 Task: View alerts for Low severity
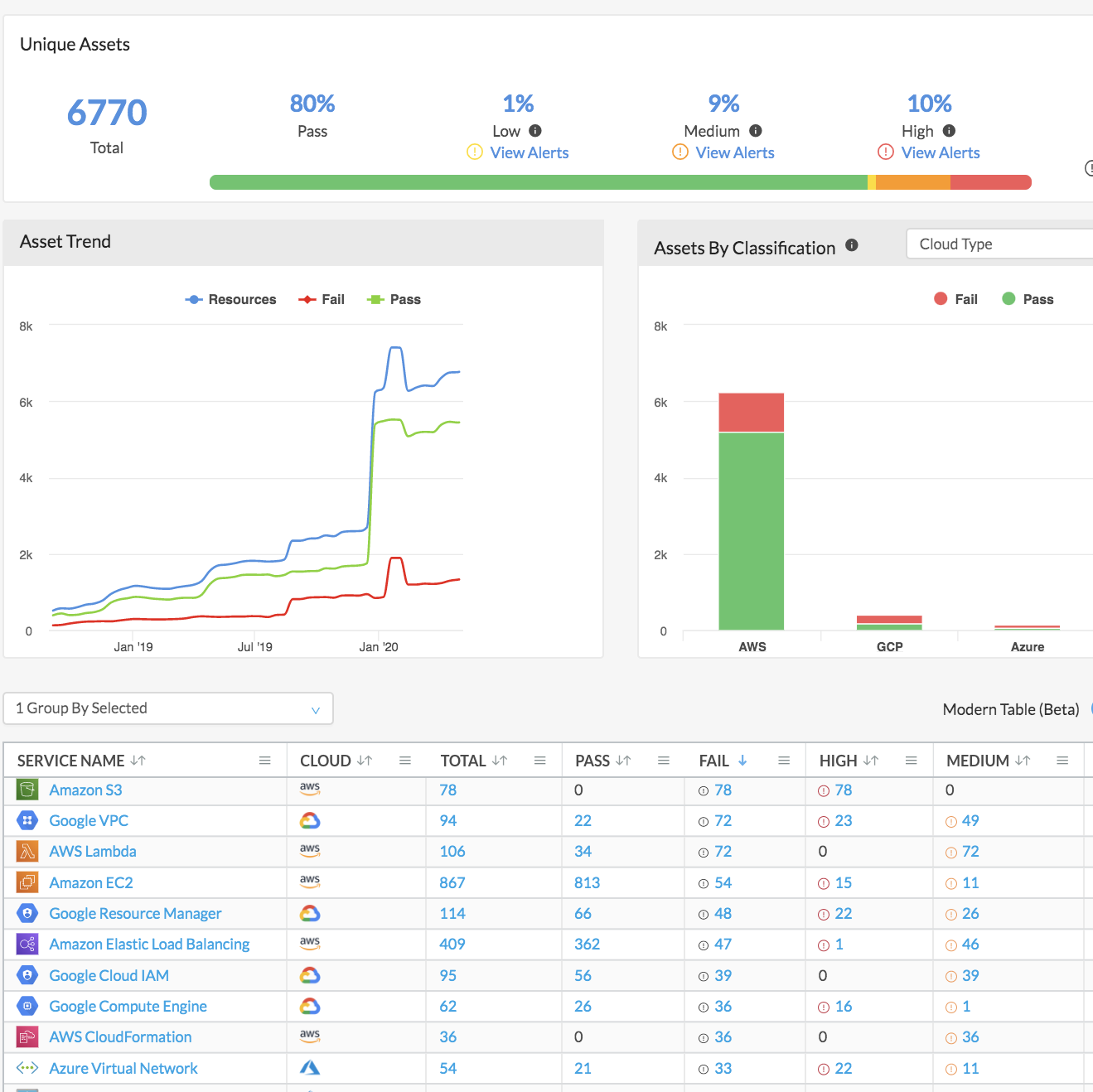click(529, 152)
